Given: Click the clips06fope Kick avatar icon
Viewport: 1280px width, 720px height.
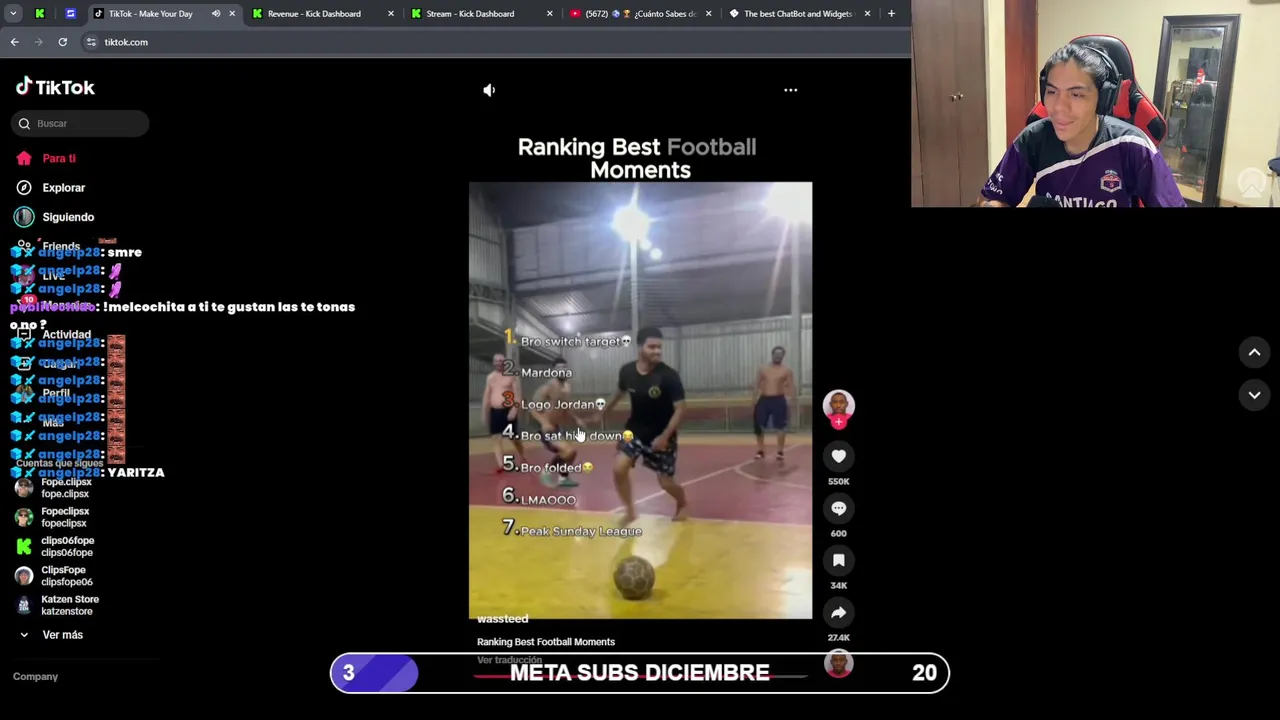Looking at the screenshot, I should (24, 546).
